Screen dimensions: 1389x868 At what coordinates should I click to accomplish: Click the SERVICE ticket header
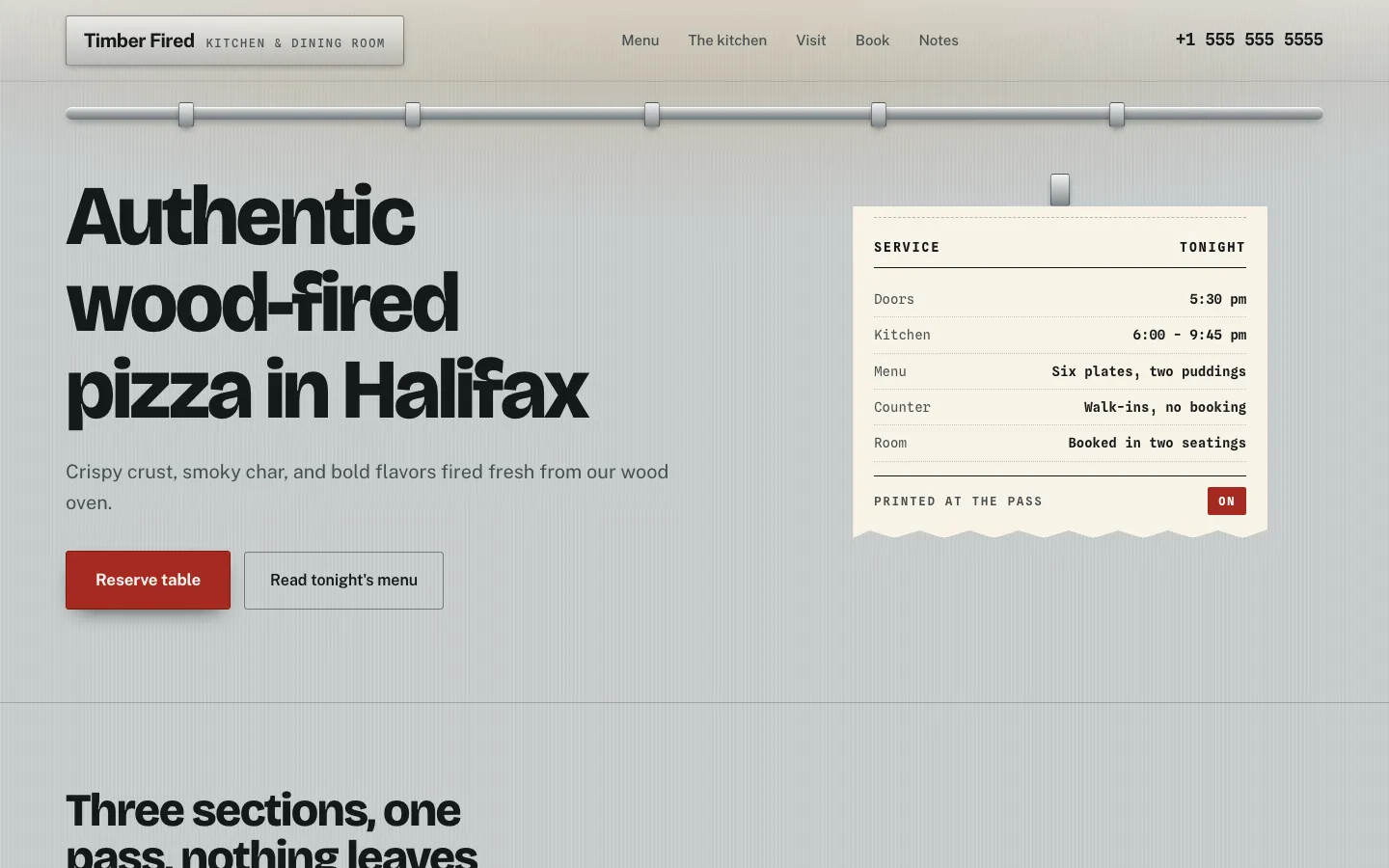coord(907,247)
